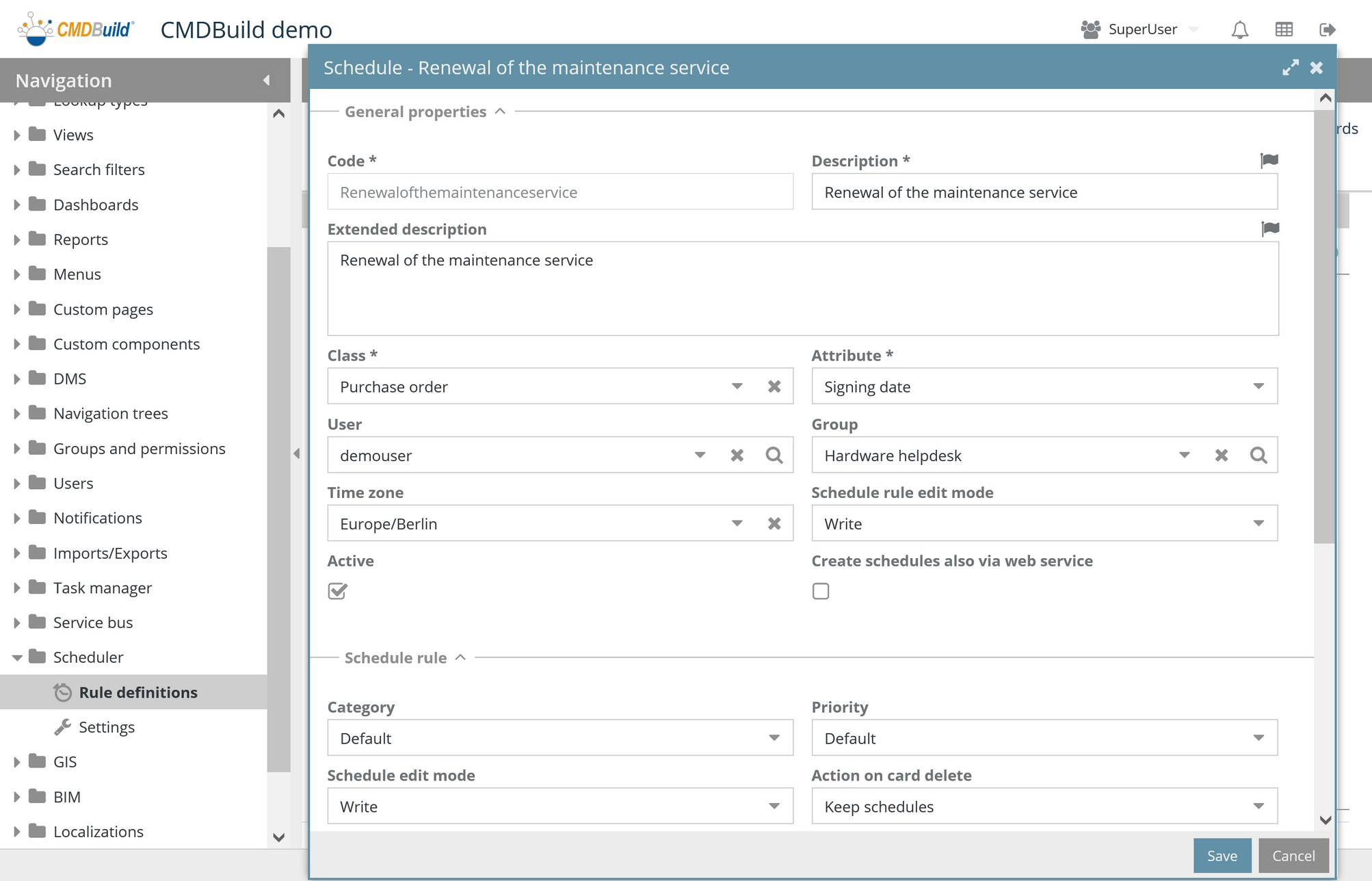This screenshot has width=1372, height=881.
Task: Click the Cancel button
Action: pos(1293,856)
